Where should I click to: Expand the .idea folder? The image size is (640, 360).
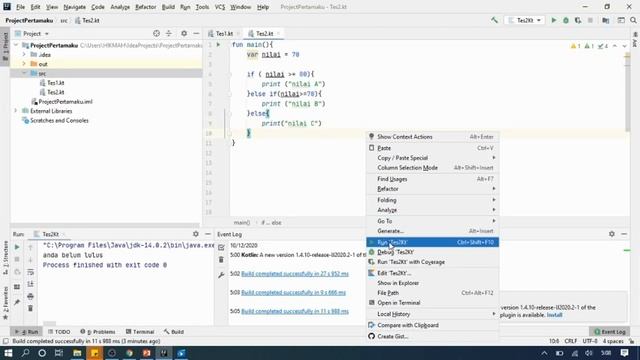(24, 54)
